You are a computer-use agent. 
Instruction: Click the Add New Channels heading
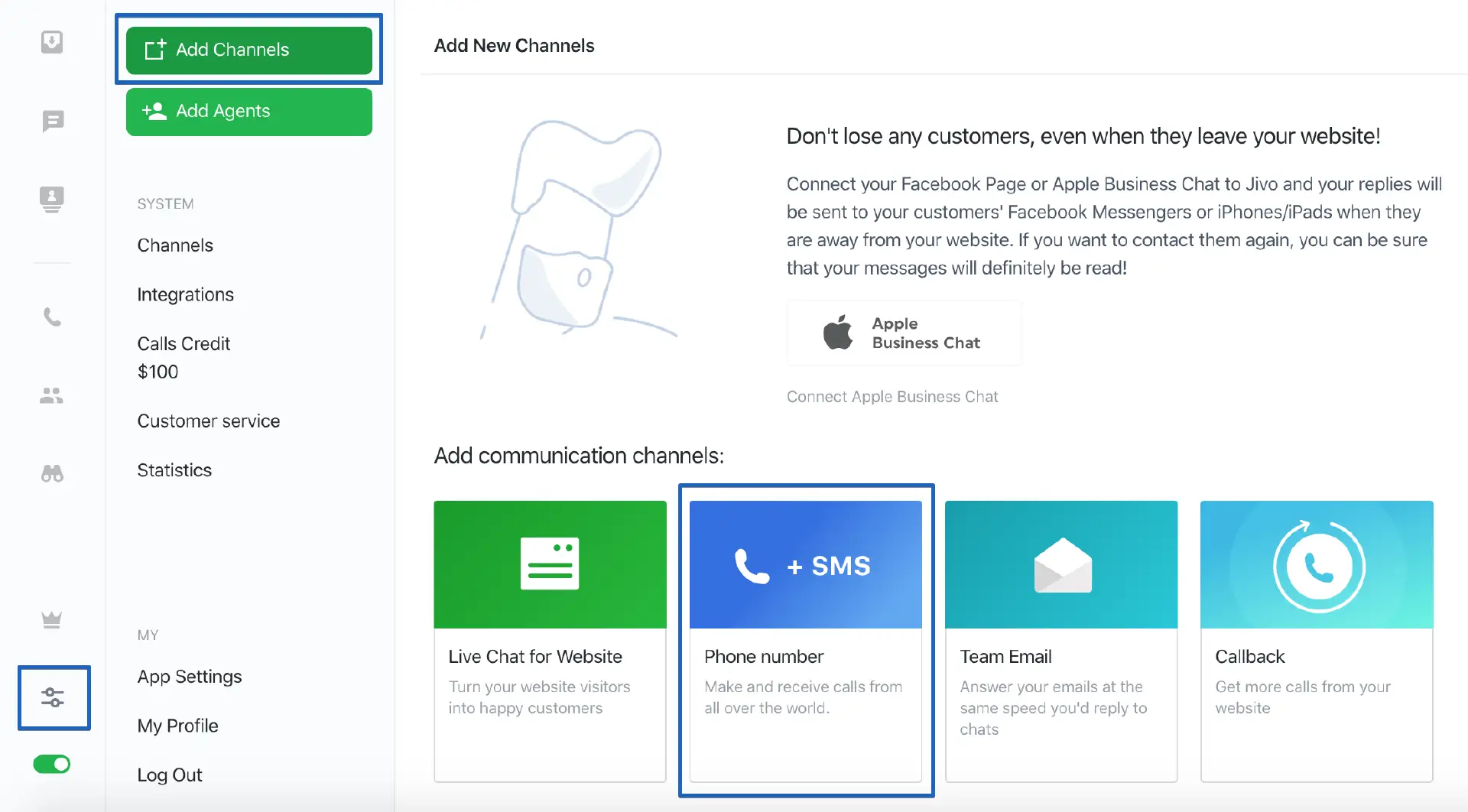pyautogui.click(x=515, y=46)
